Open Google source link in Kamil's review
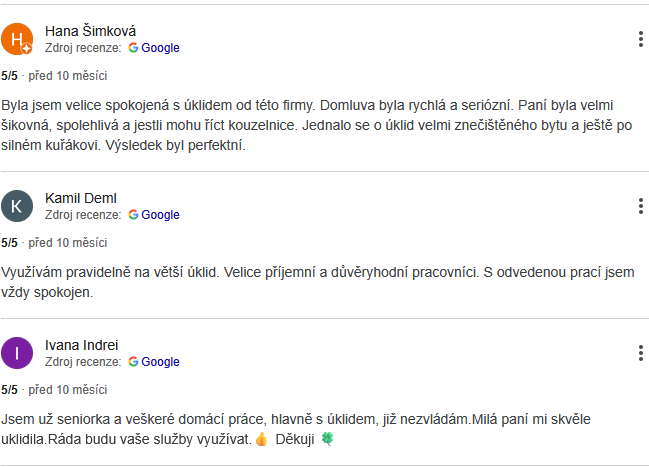This screenshot has height=467, width=649. click(x=160, y=215)
